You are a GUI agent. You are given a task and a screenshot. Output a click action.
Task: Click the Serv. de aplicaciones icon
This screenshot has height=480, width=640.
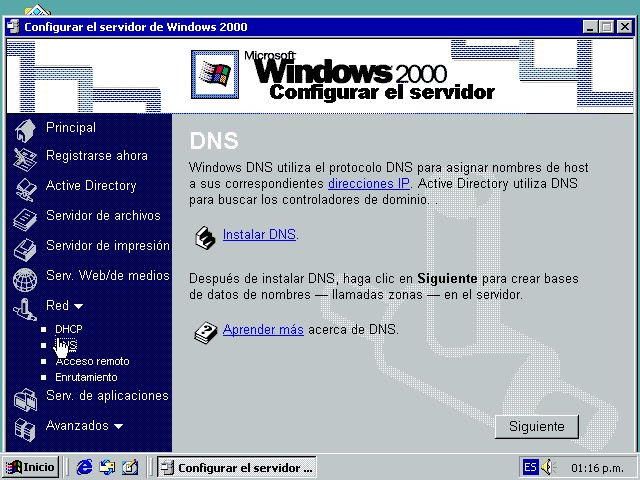25,400
